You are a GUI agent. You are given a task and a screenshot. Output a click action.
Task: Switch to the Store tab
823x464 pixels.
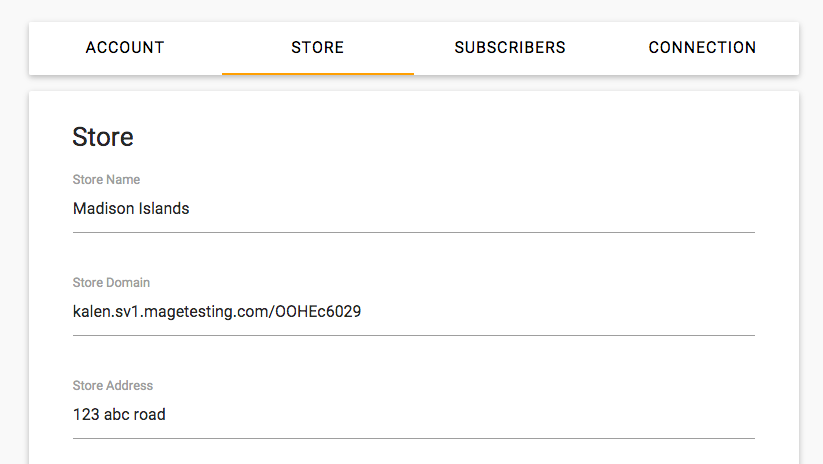coord(317,48)
